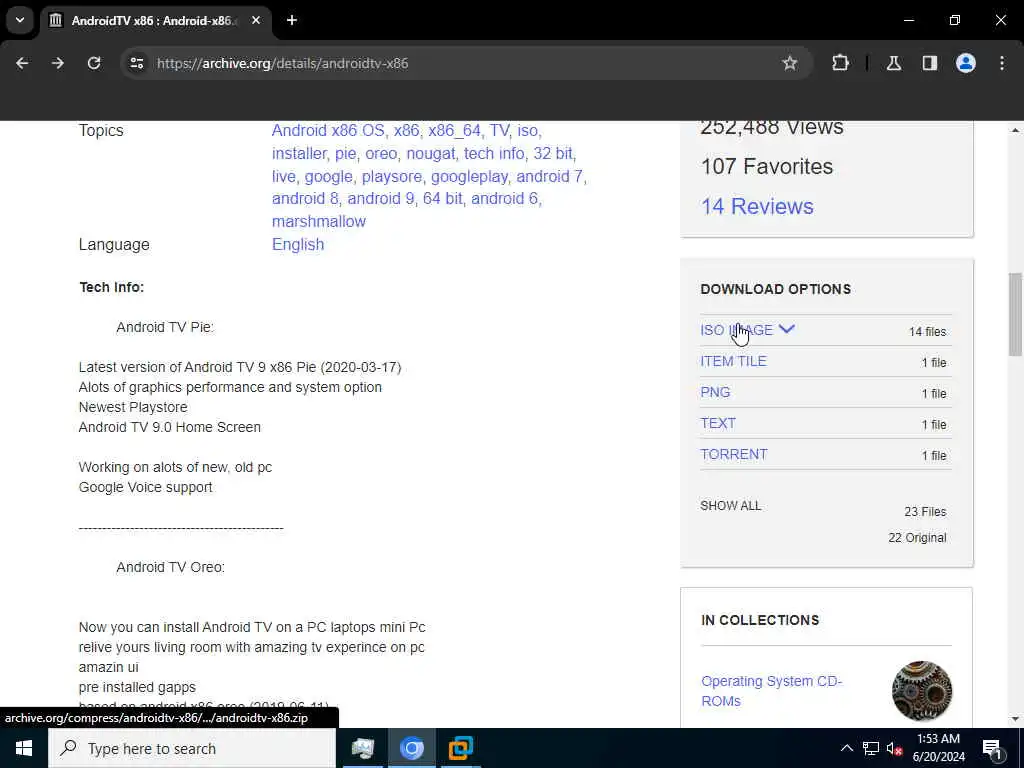Toggle the browser side panel

point(930,63)
